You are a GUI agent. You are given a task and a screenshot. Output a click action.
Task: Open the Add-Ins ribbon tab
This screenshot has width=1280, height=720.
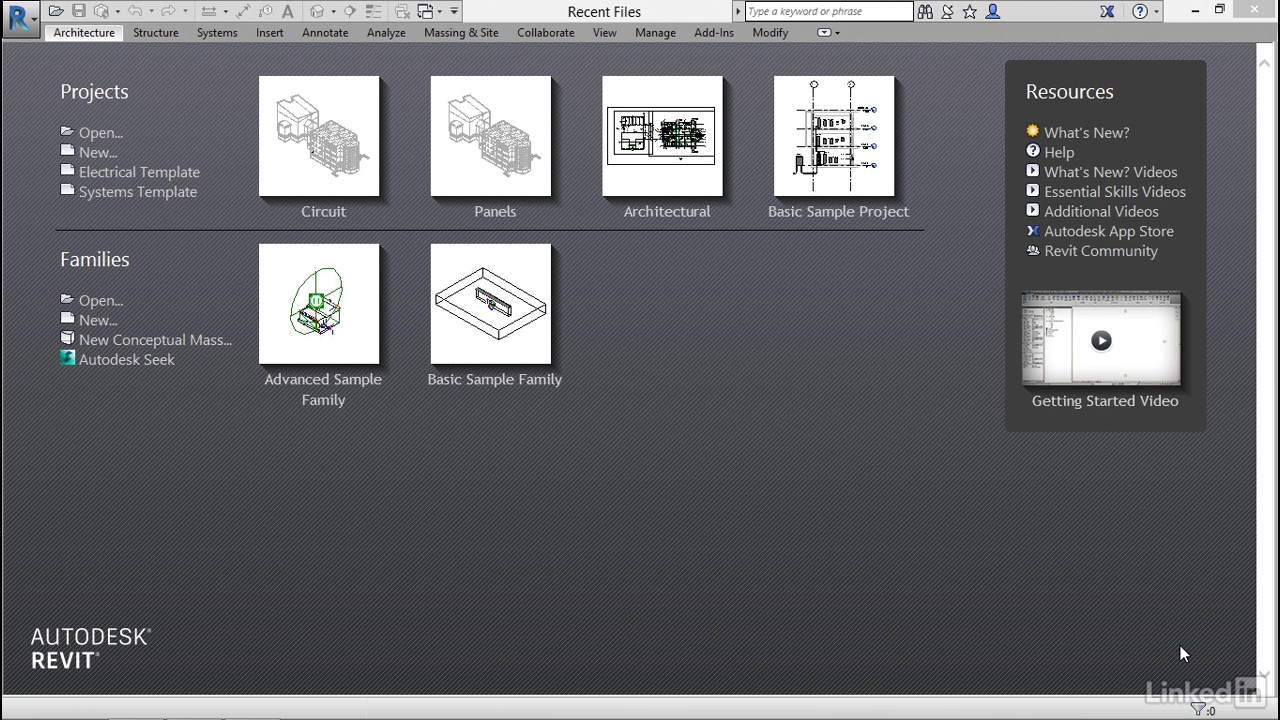point(714,33)
